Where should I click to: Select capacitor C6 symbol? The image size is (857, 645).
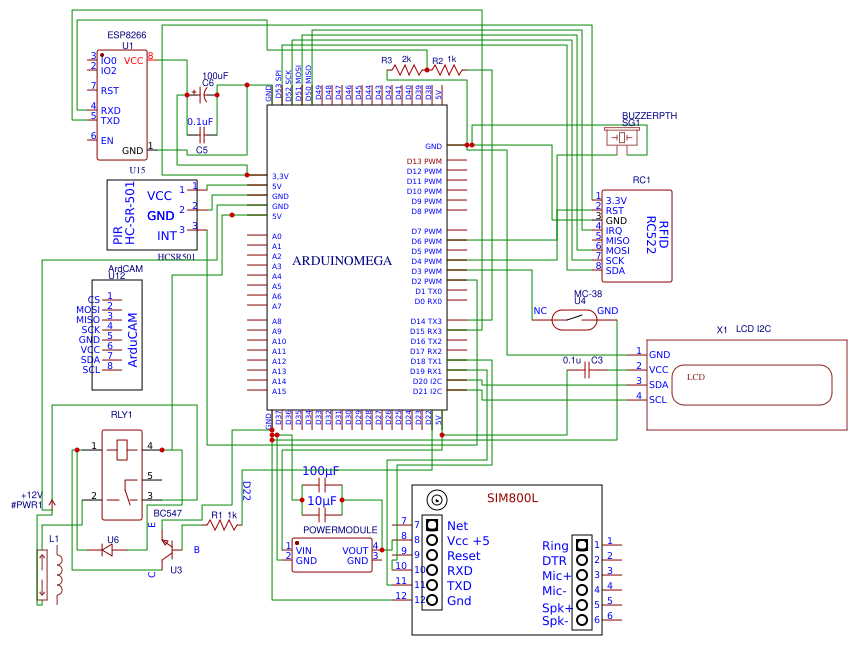pos(202,95)
